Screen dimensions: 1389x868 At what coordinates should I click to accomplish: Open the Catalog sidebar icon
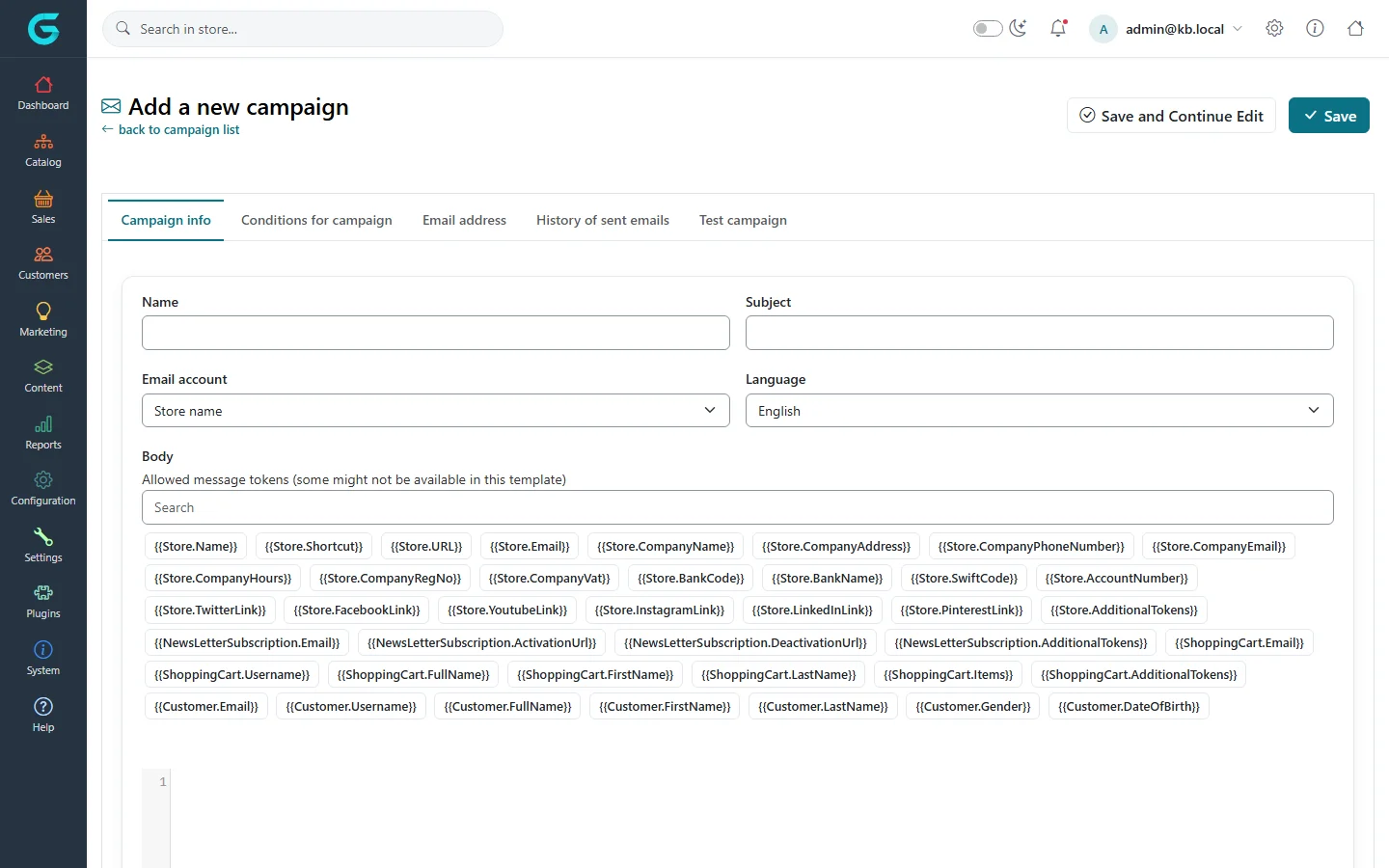click(43, 142)
